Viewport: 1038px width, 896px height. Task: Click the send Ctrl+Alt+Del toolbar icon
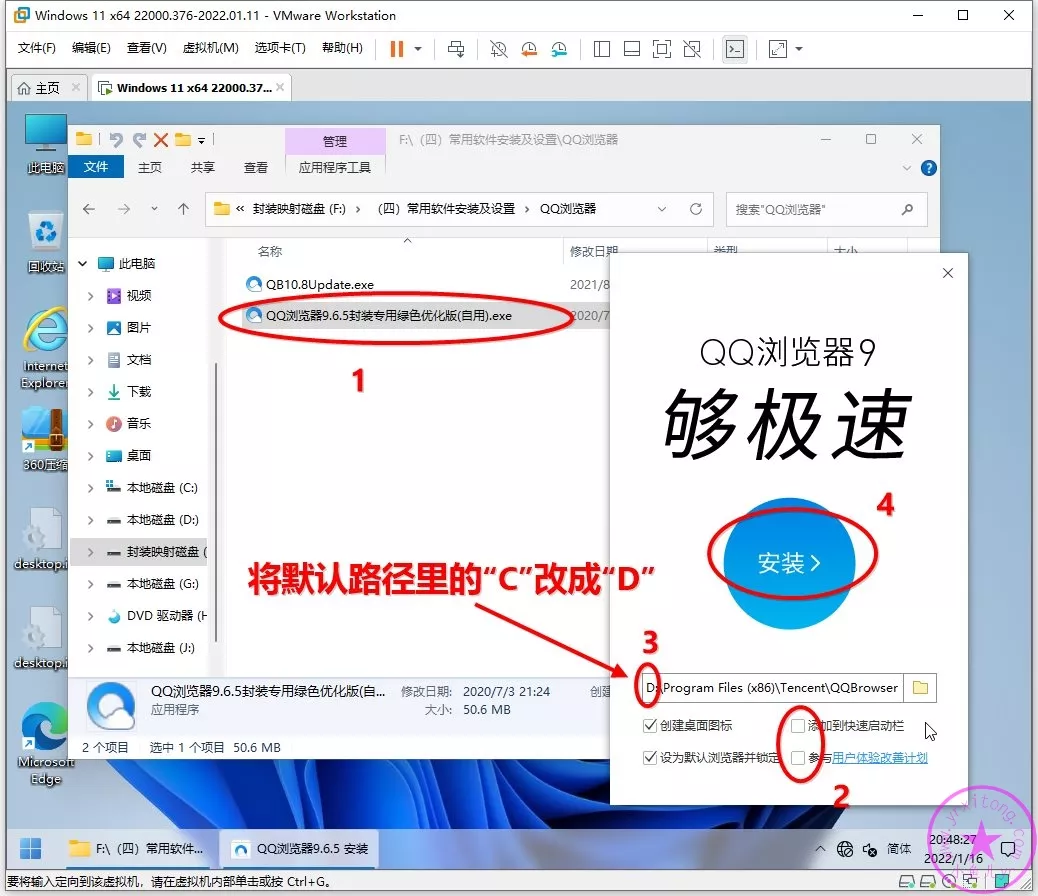[456, 48]
